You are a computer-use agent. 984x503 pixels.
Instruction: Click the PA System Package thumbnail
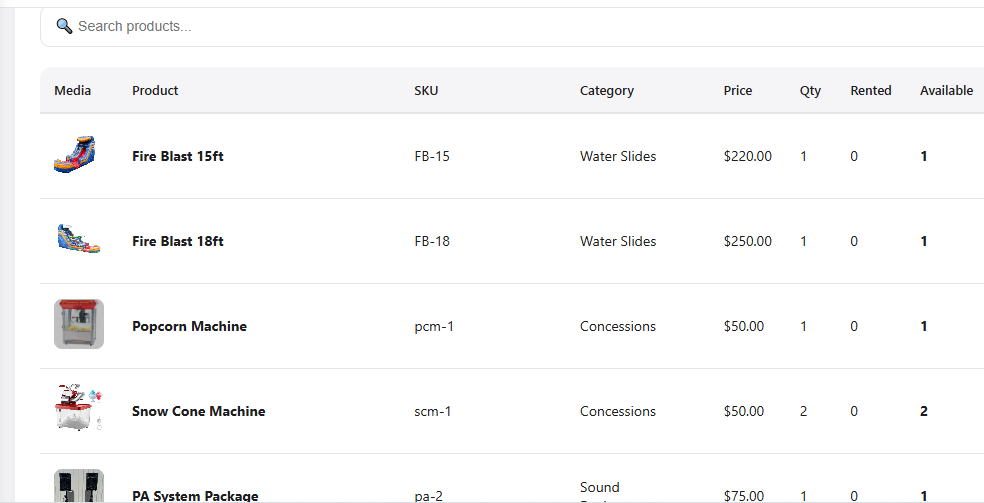coord(79,486)
